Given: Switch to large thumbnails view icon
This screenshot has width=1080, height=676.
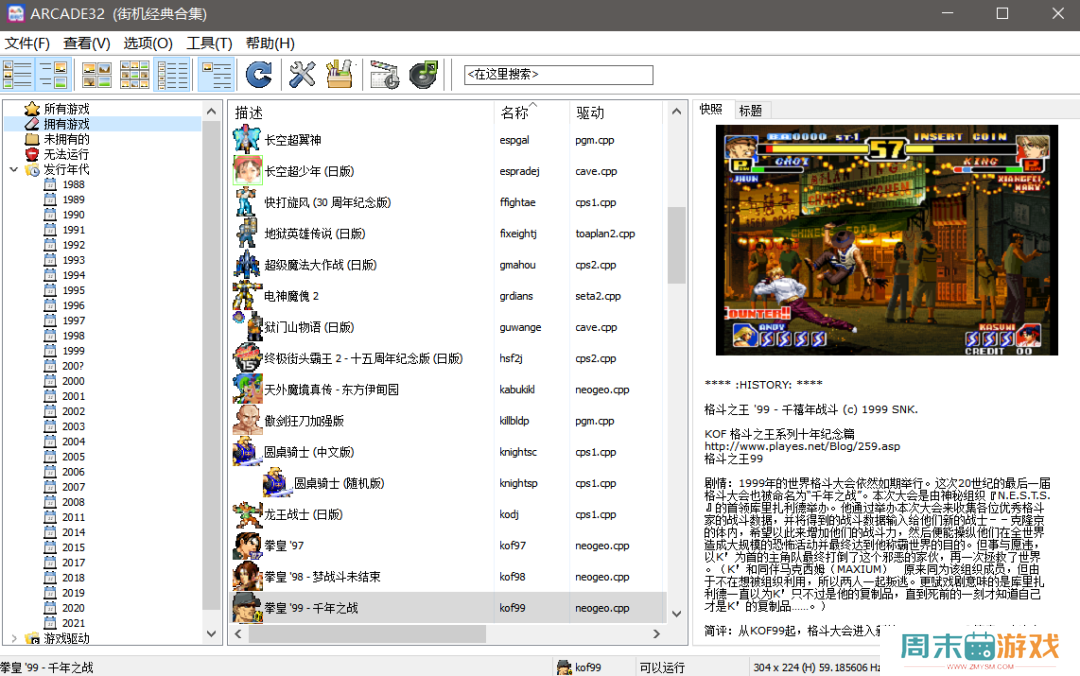Looking at the screenshot, I should [97, 74].
